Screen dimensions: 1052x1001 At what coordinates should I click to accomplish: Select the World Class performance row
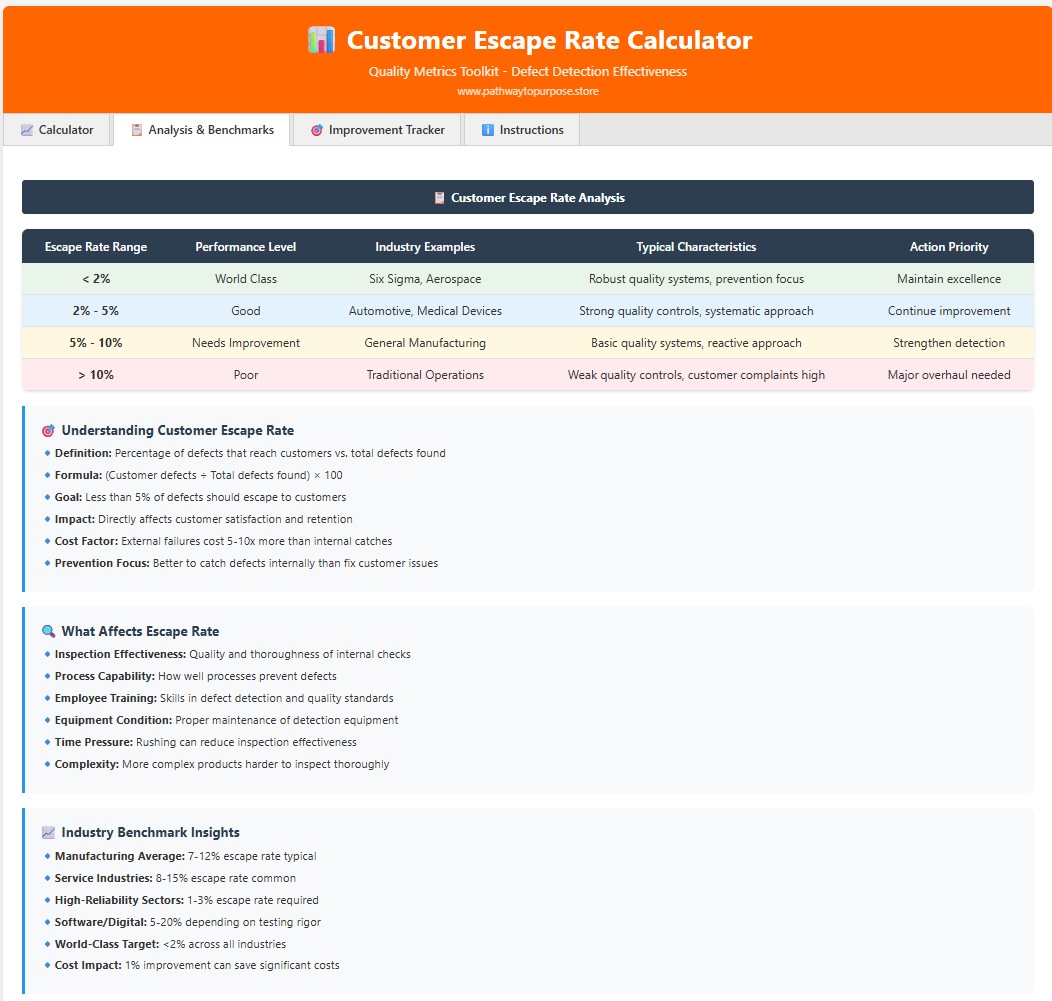click(x=245, y=279)
